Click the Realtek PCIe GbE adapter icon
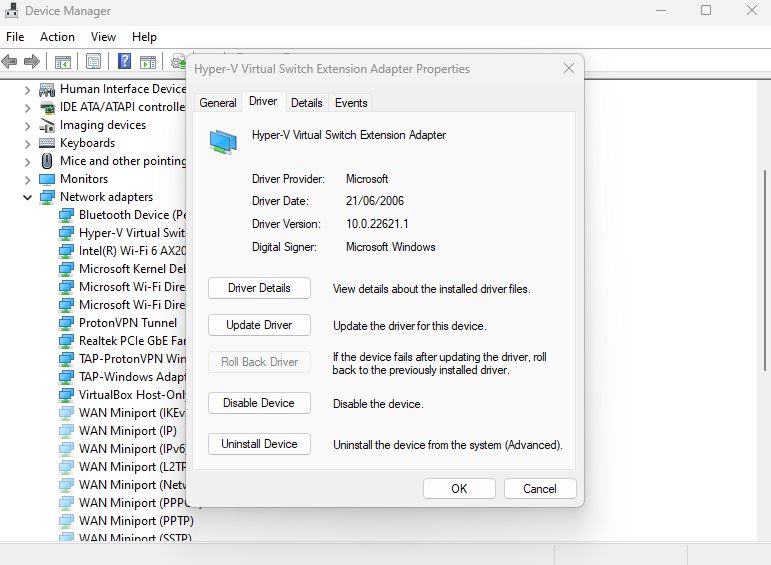The image size is (771, 565). click(x=66, y=341)
